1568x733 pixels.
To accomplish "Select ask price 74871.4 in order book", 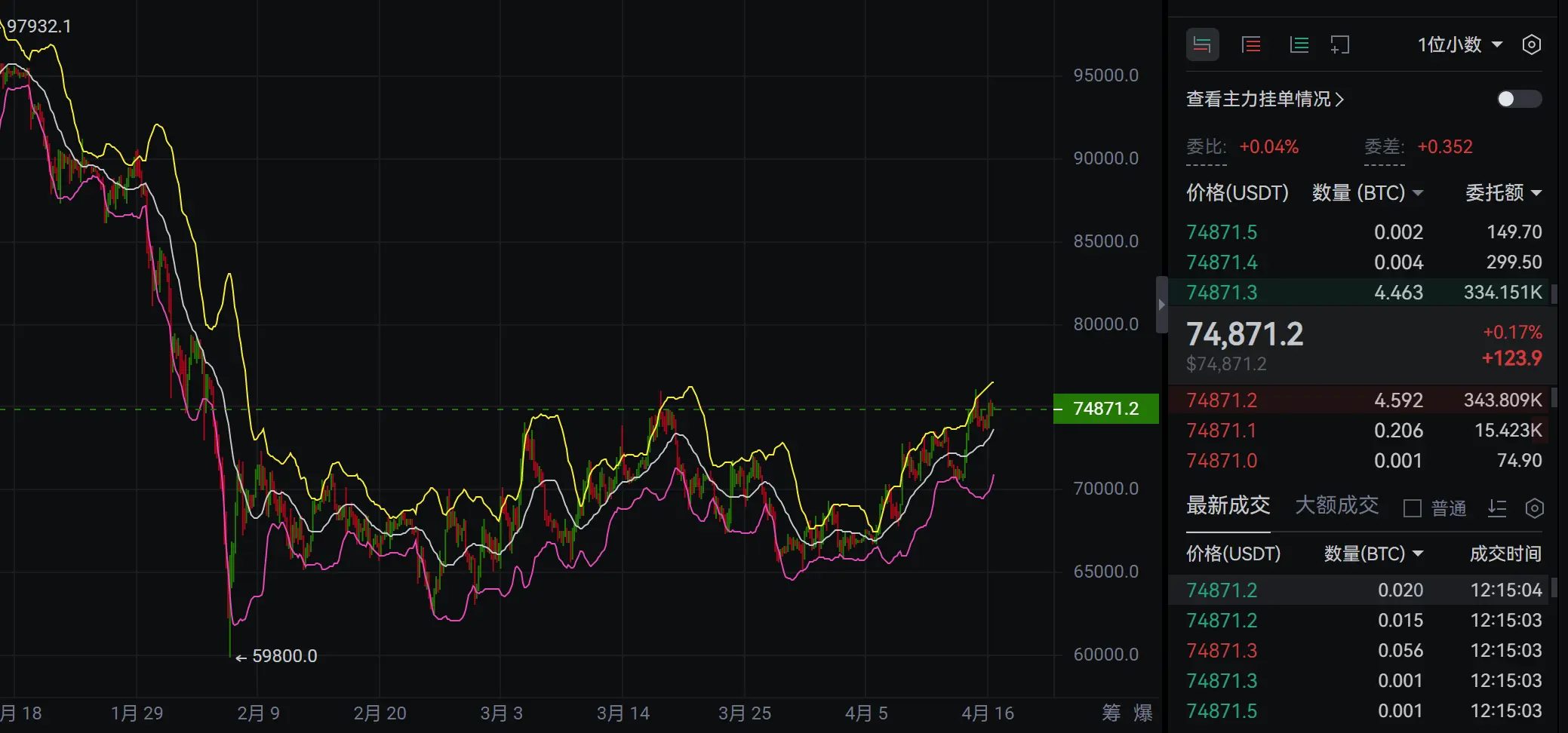I will click(1222, 262).
